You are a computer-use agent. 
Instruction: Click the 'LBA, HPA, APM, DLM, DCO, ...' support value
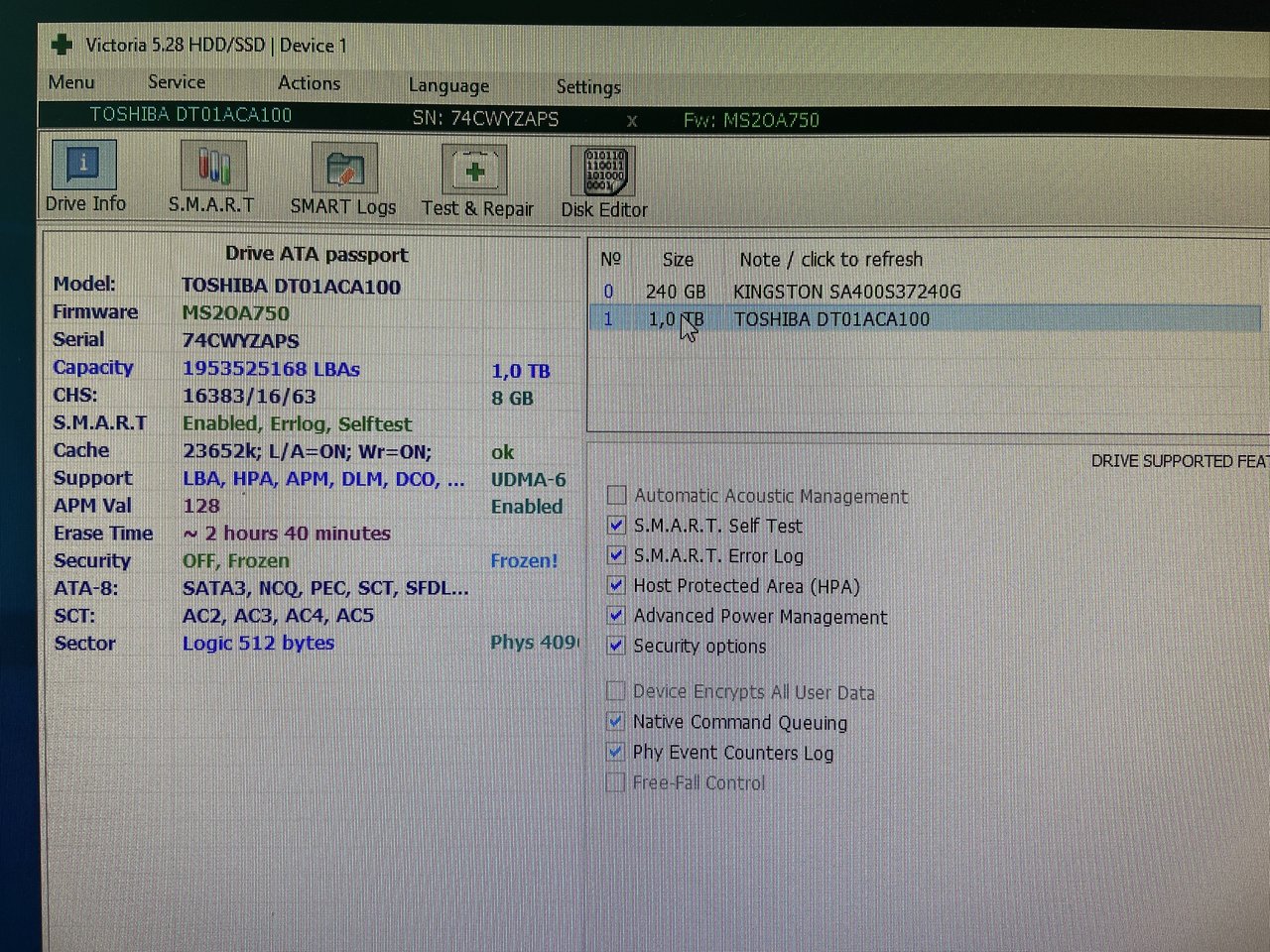[x=323, y=479]
